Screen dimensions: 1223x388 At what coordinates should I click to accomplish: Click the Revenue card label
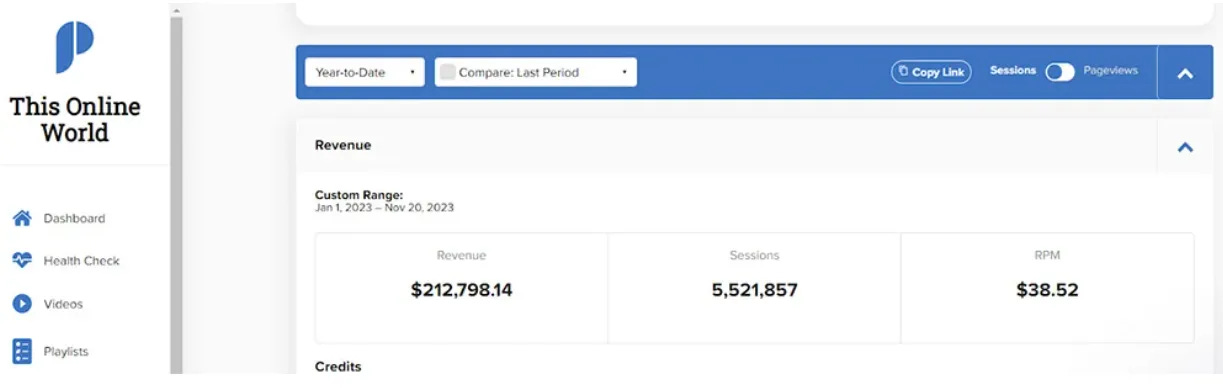[461, 256]
